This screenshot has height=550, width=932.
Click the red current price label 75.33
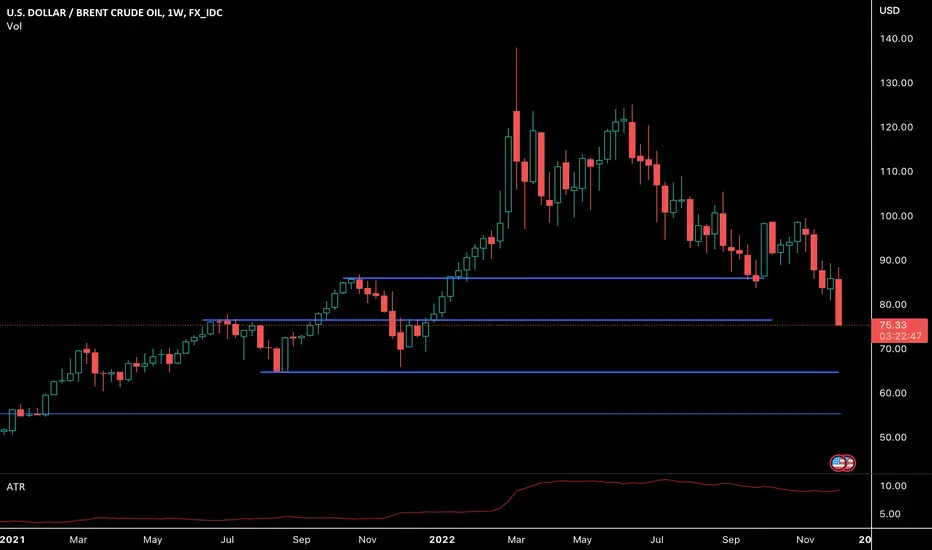[x=899, y=331]
